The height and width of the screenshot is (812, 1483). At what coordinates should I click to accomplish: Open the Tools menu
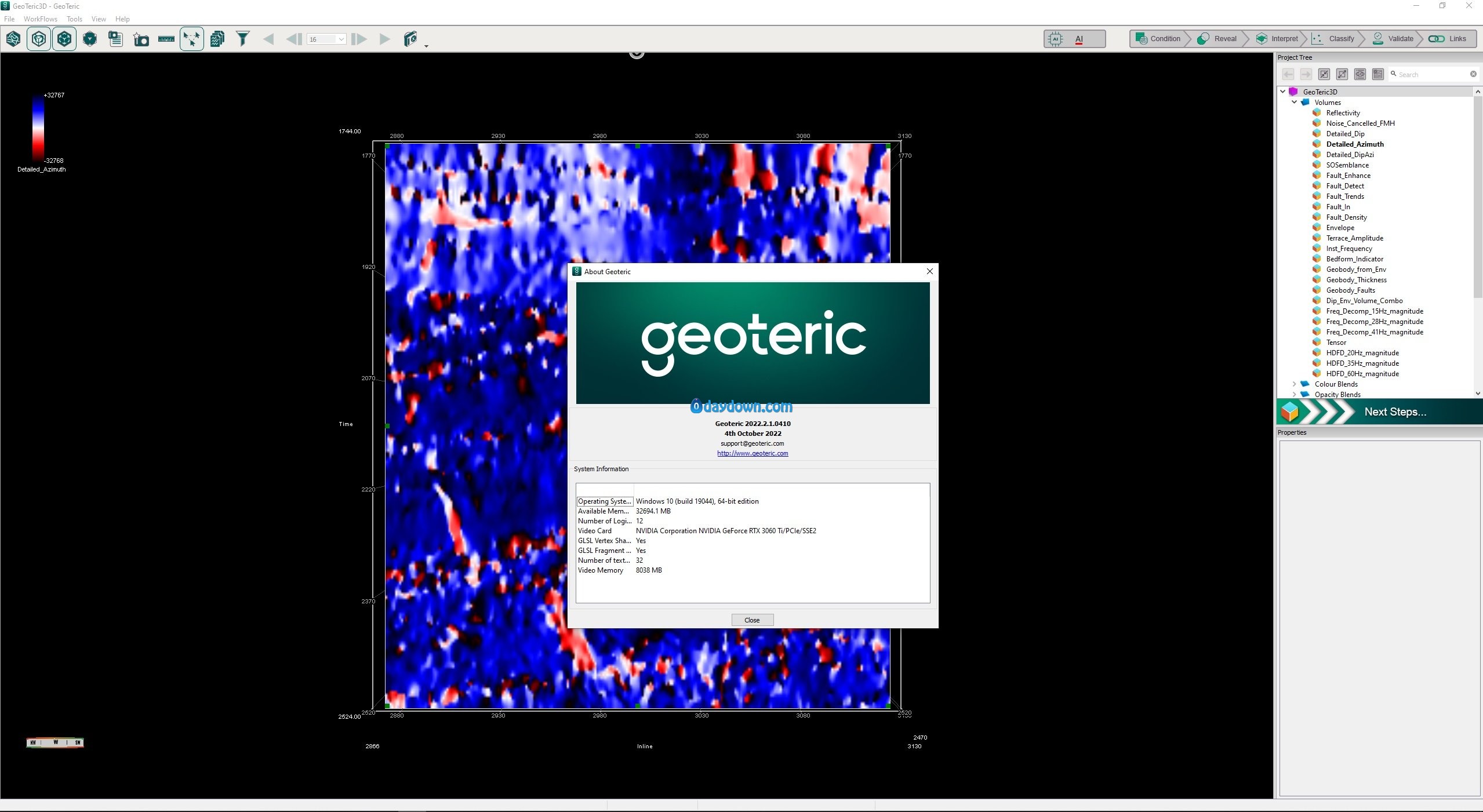coord(74,19)
